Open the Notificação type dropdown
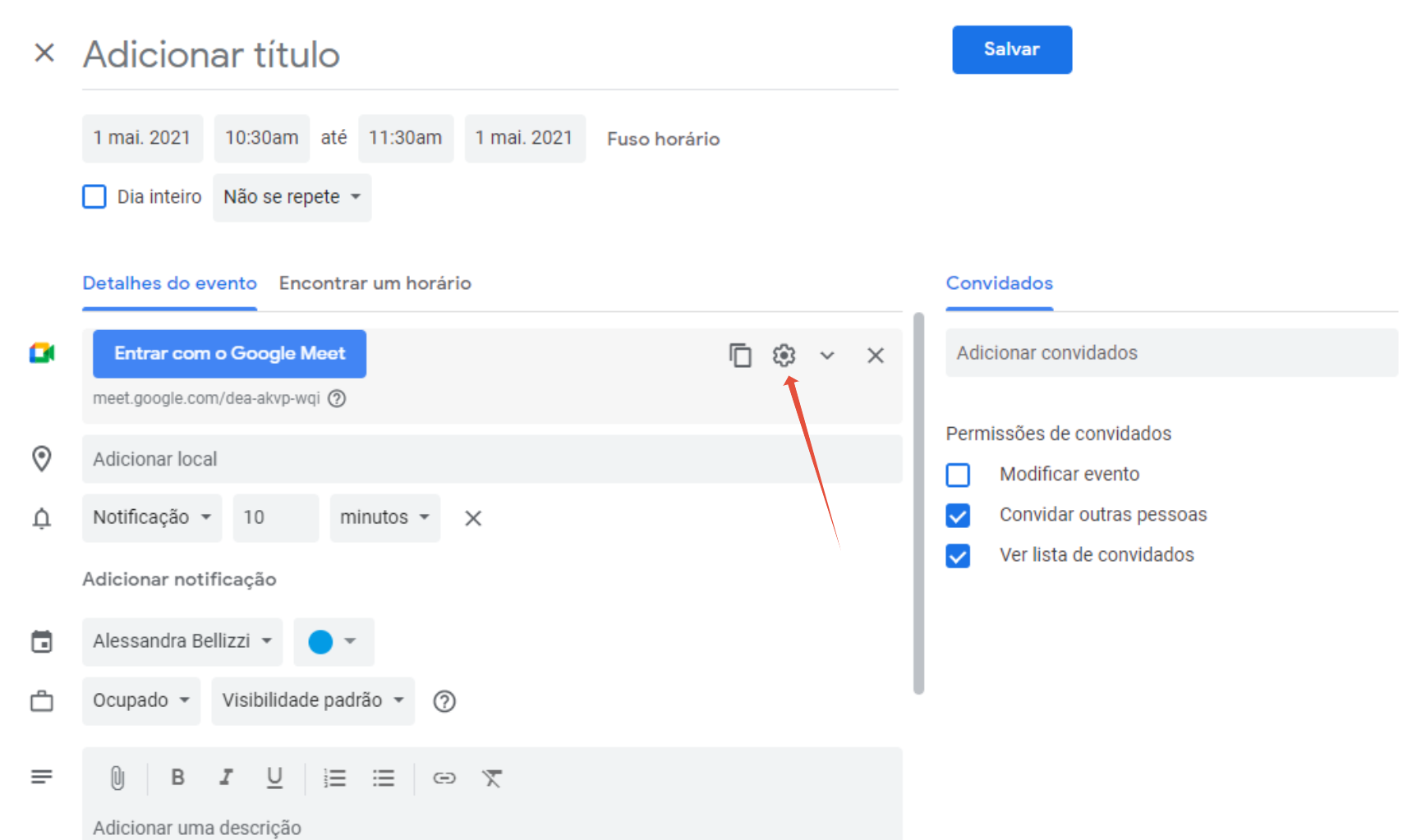Viewport: 1412px width, 840px height. click(x=152, y=517)
